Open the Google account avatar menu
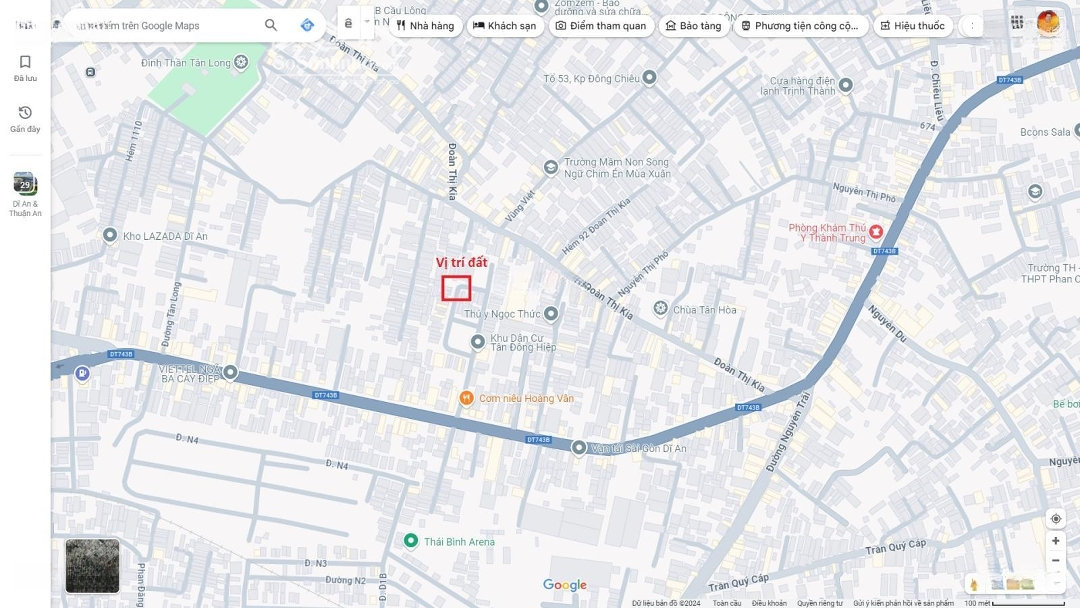Viewport: 1080px width, 608px height. [1048, 22]
